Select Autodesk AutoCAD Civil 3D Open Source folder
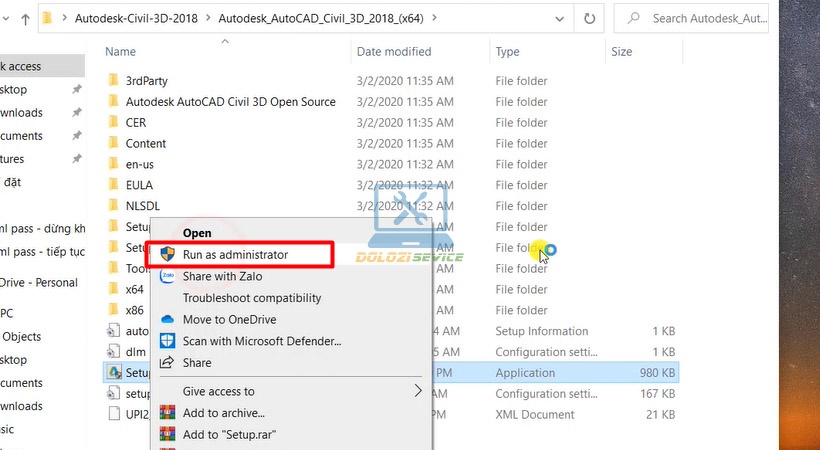Screen dimensions: 820x450 [231, 102]
